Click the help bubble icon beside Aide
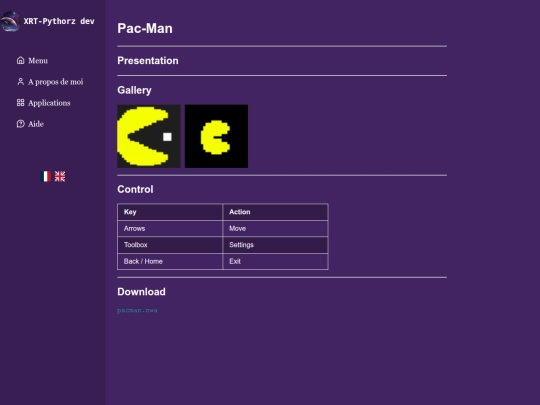The height and width of the screenshot is (405, 540). [x=21, y=124]
